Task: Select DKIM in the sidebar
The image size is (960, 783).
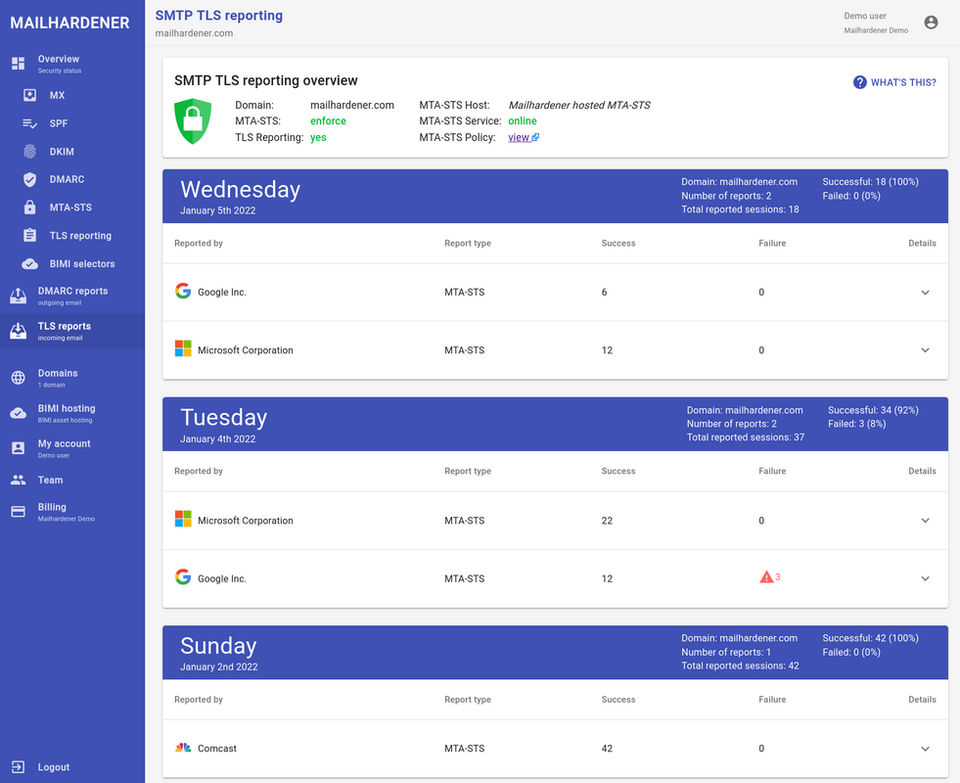Action: pos(72,151)
